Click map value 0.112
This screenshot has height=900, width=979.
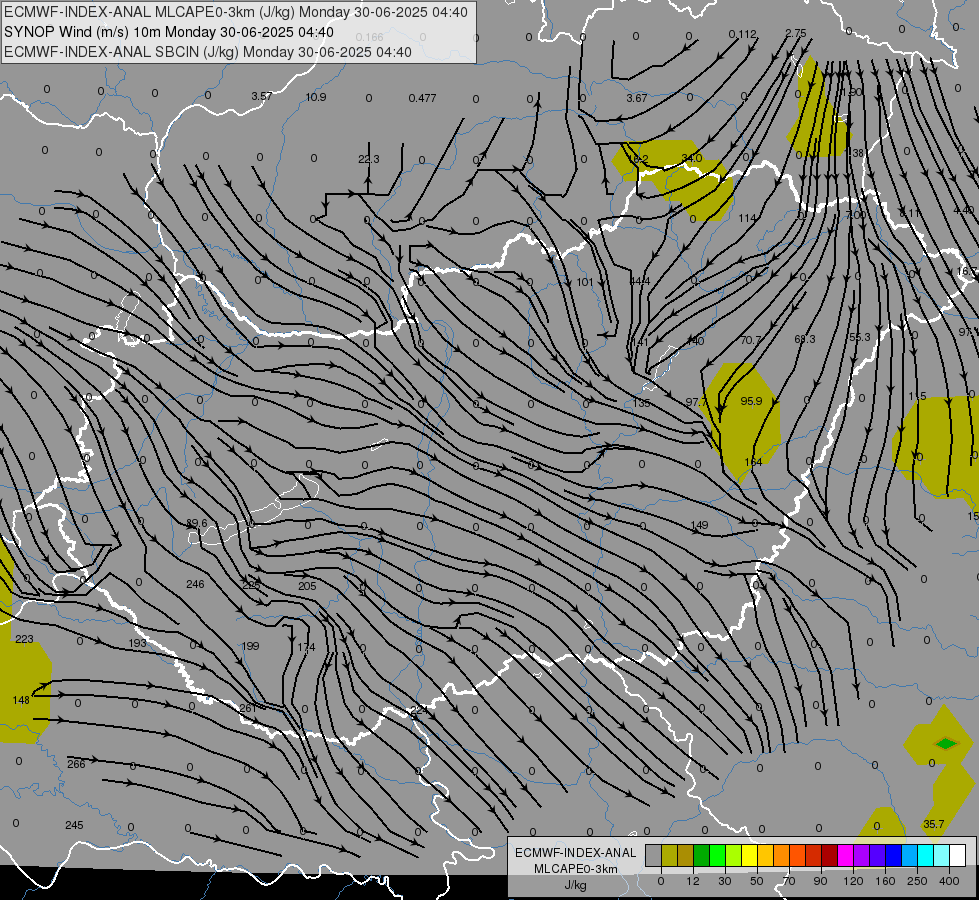tap(742, 34)
